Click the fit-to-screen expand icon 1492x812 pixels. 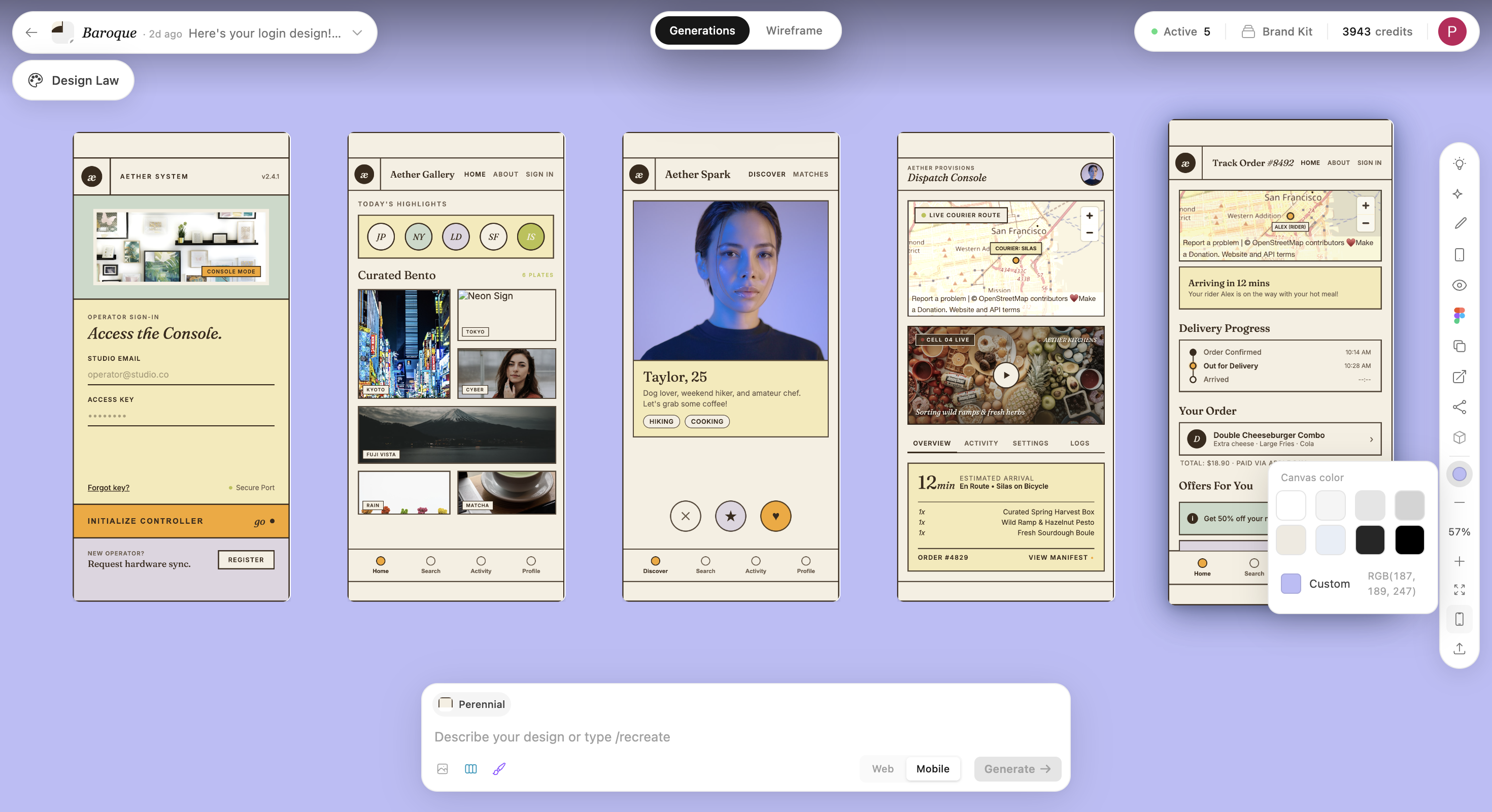pyautogui.click(x=1459, y=590)
